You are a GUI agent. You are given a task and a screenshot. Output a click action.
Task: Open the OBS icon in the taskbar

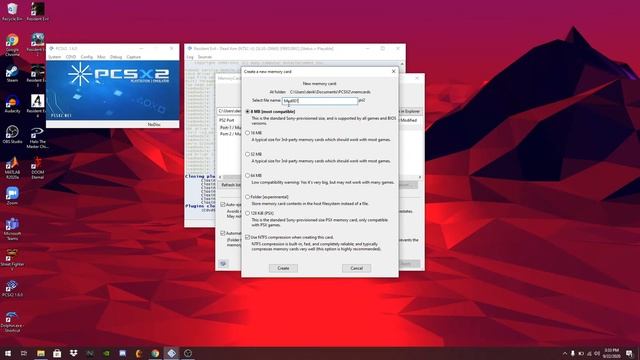coord(188,353)
